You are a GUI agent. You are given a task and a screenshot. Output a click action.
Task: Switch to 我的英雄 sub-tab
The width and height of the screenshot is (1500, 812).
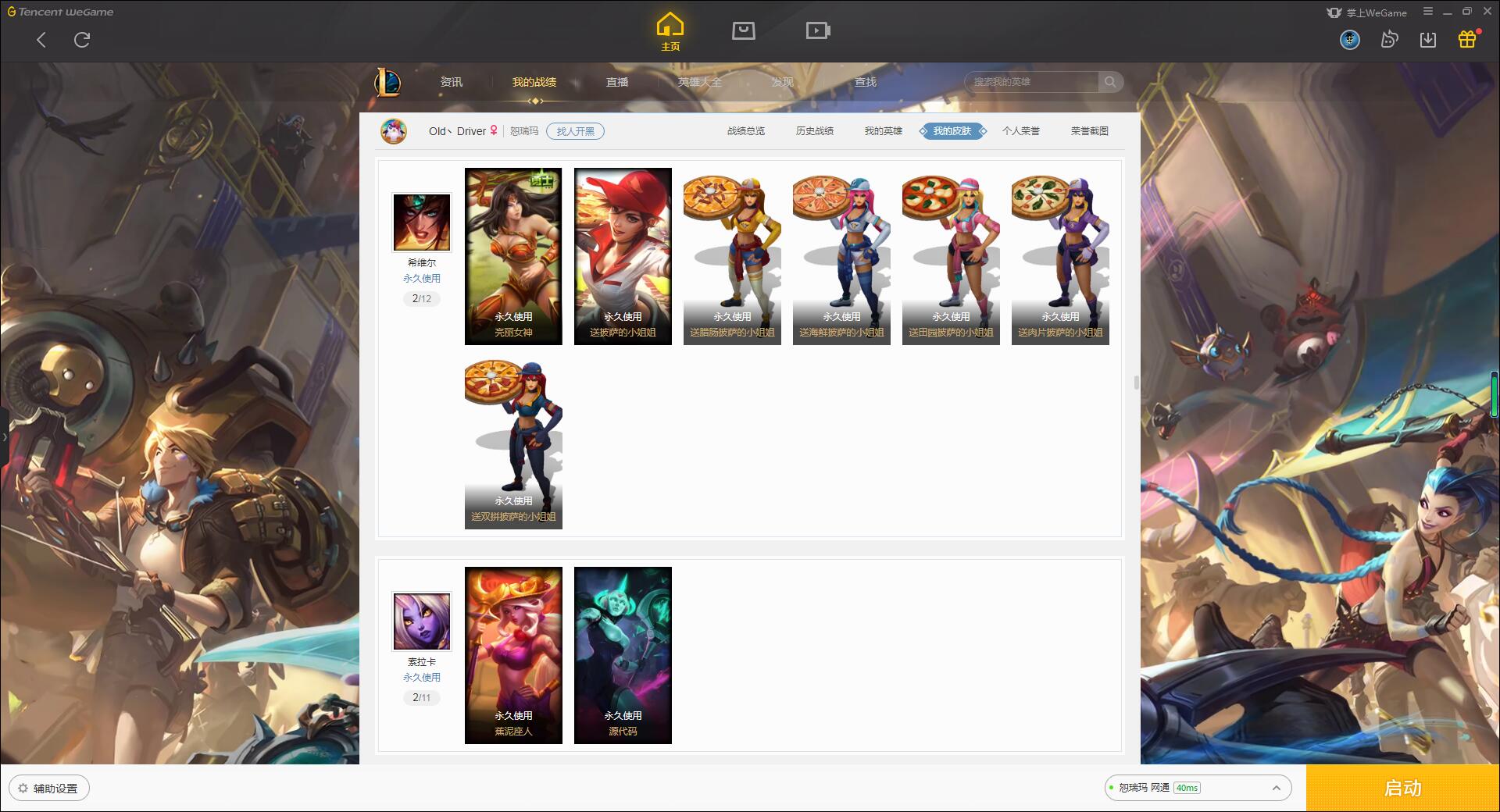coord(884,131)
